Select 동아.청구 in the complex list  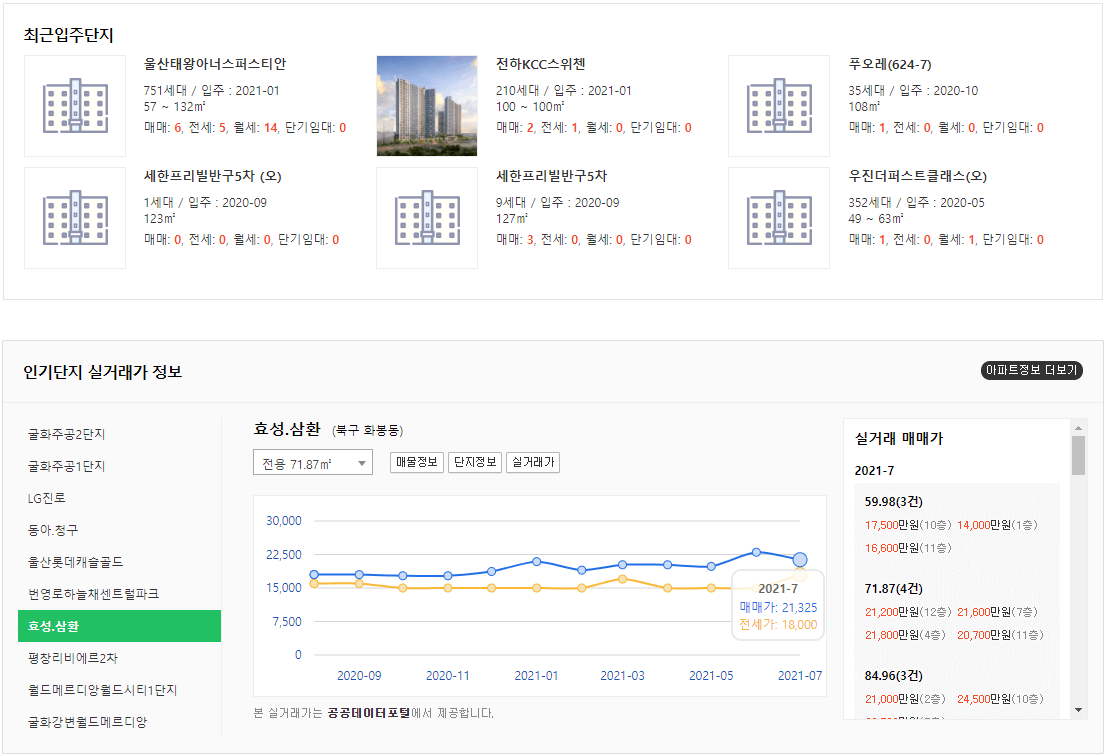(x=53, y=530)
